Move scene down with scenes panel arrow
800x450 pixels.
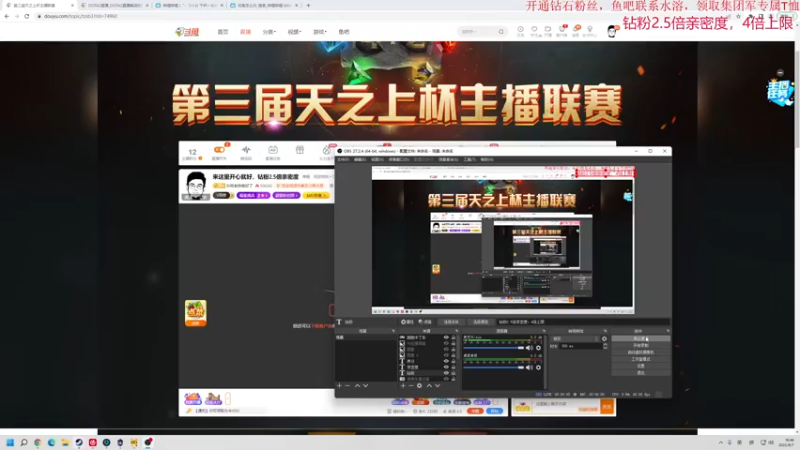coord(365,386)
